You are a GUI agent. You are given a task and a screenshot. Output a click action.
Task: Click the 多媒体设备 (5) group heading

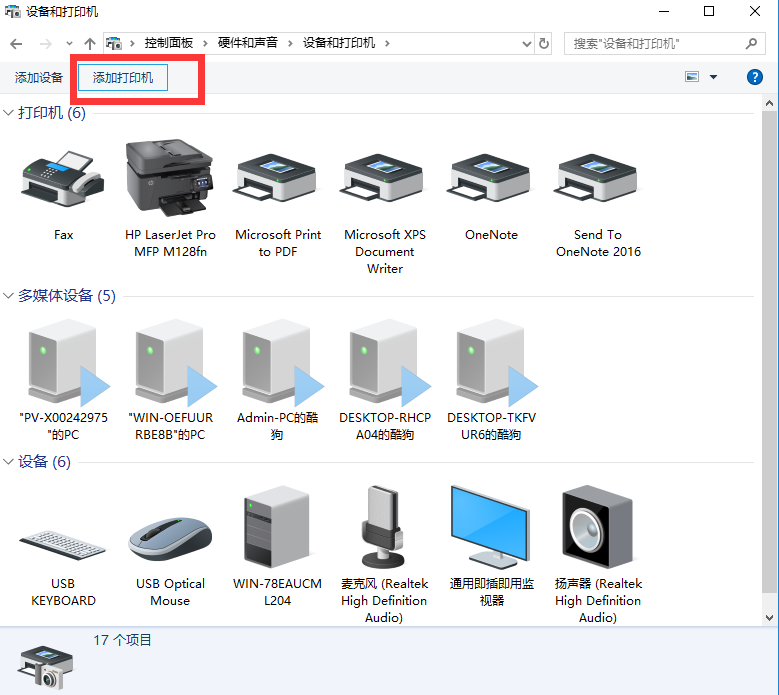pyautogui.click(x=67, y=296)
